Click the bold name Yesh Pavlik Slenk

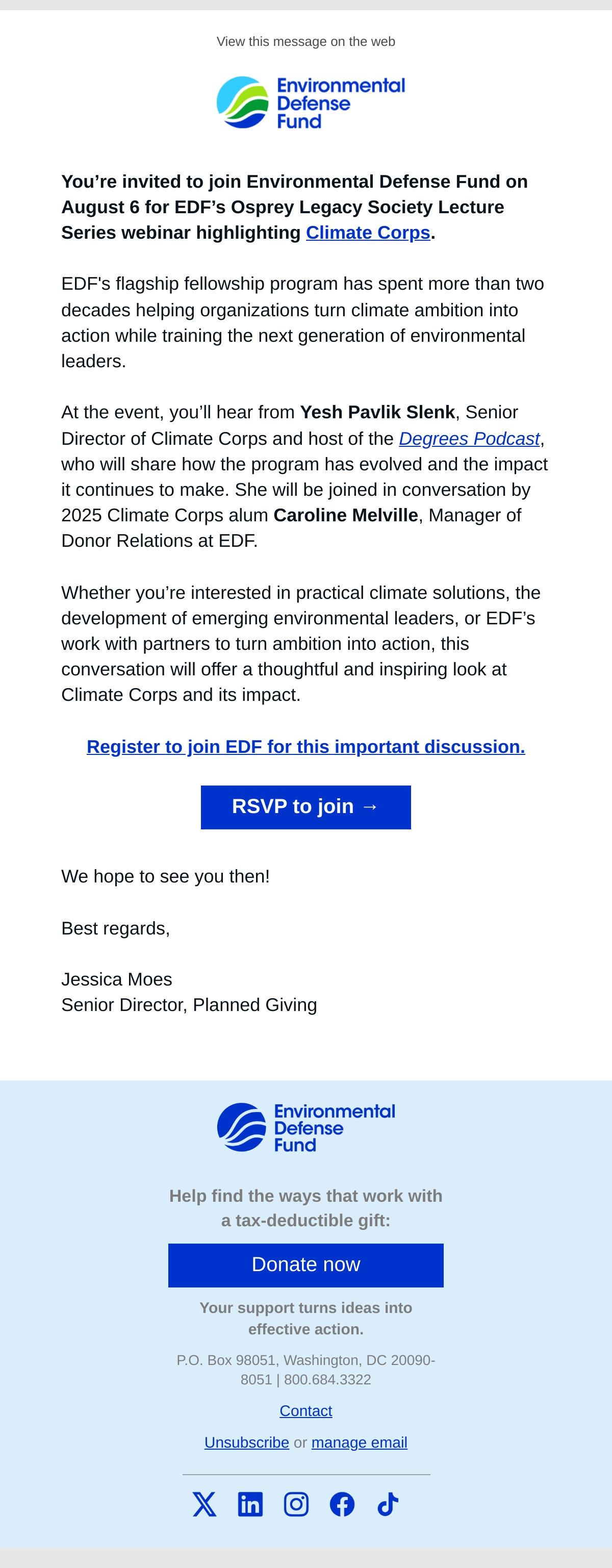pos(378,412)
